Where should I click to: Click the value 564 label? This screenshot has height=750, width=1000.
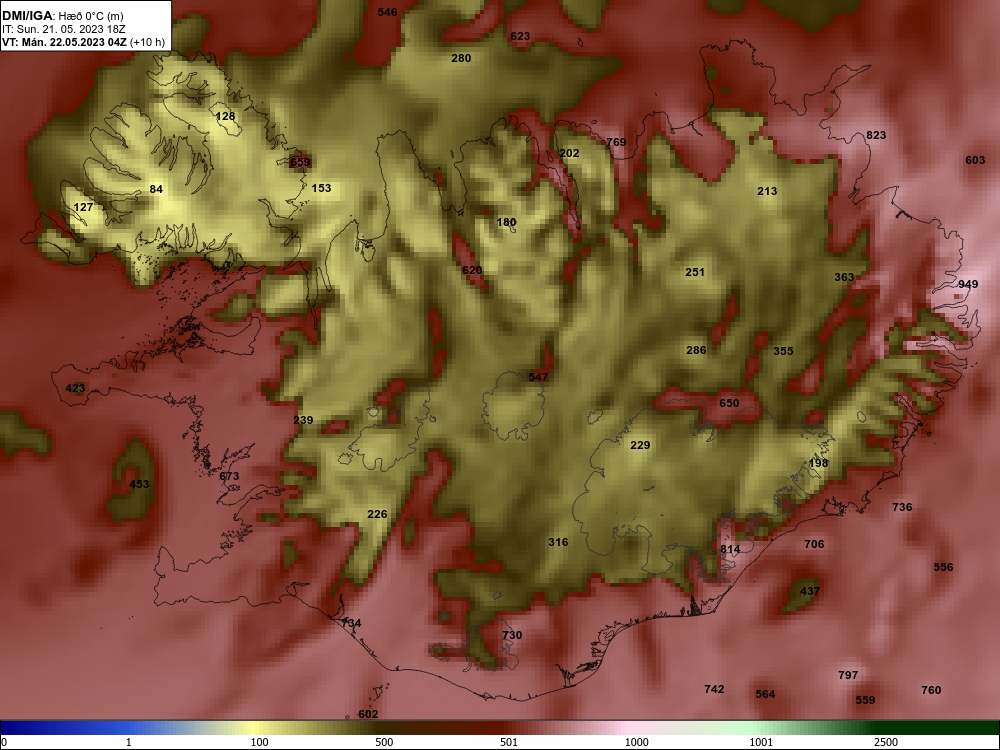tap(765, 694)
